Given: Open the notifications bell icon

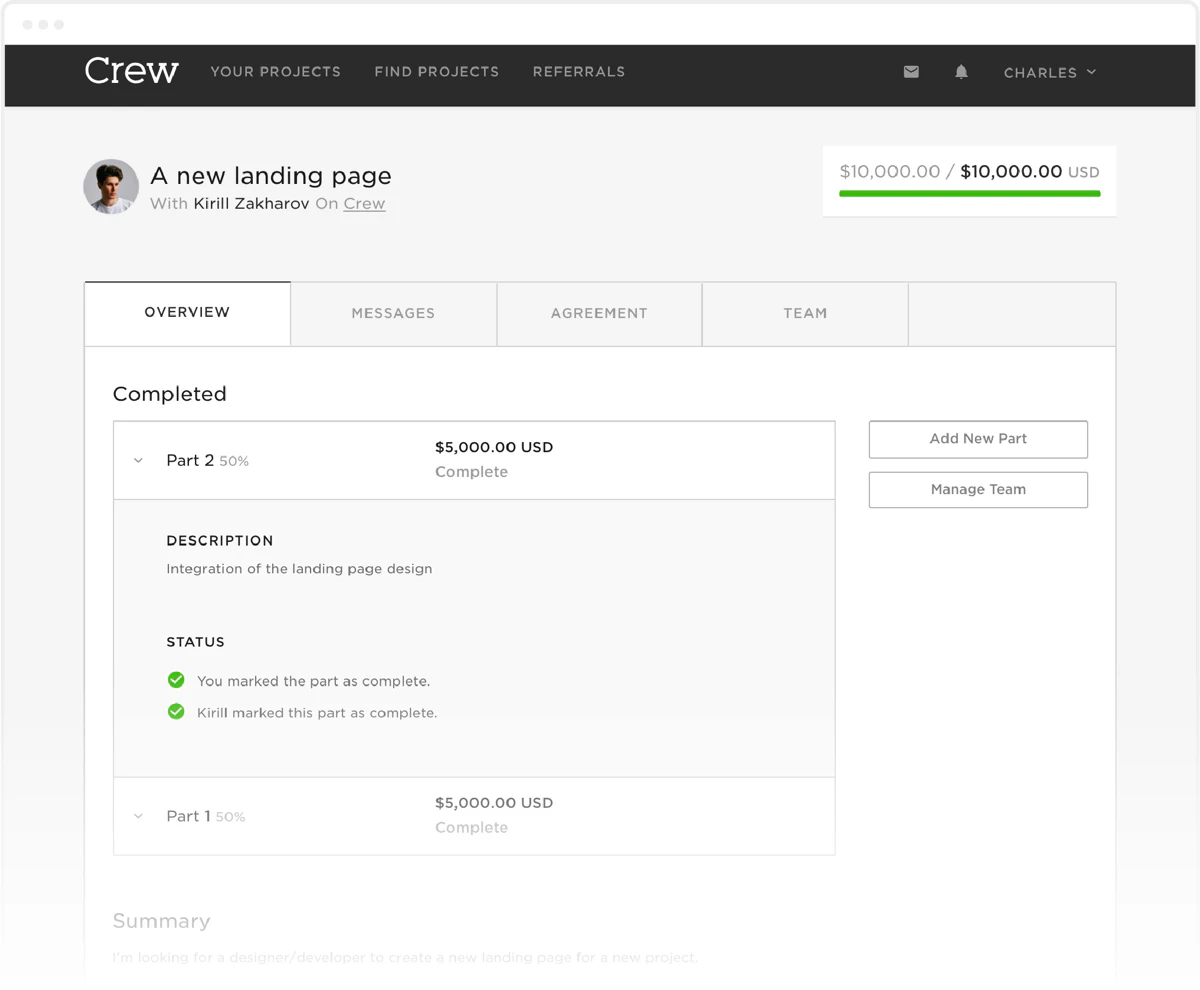Looking at the screenshot, I should [961, 72].
